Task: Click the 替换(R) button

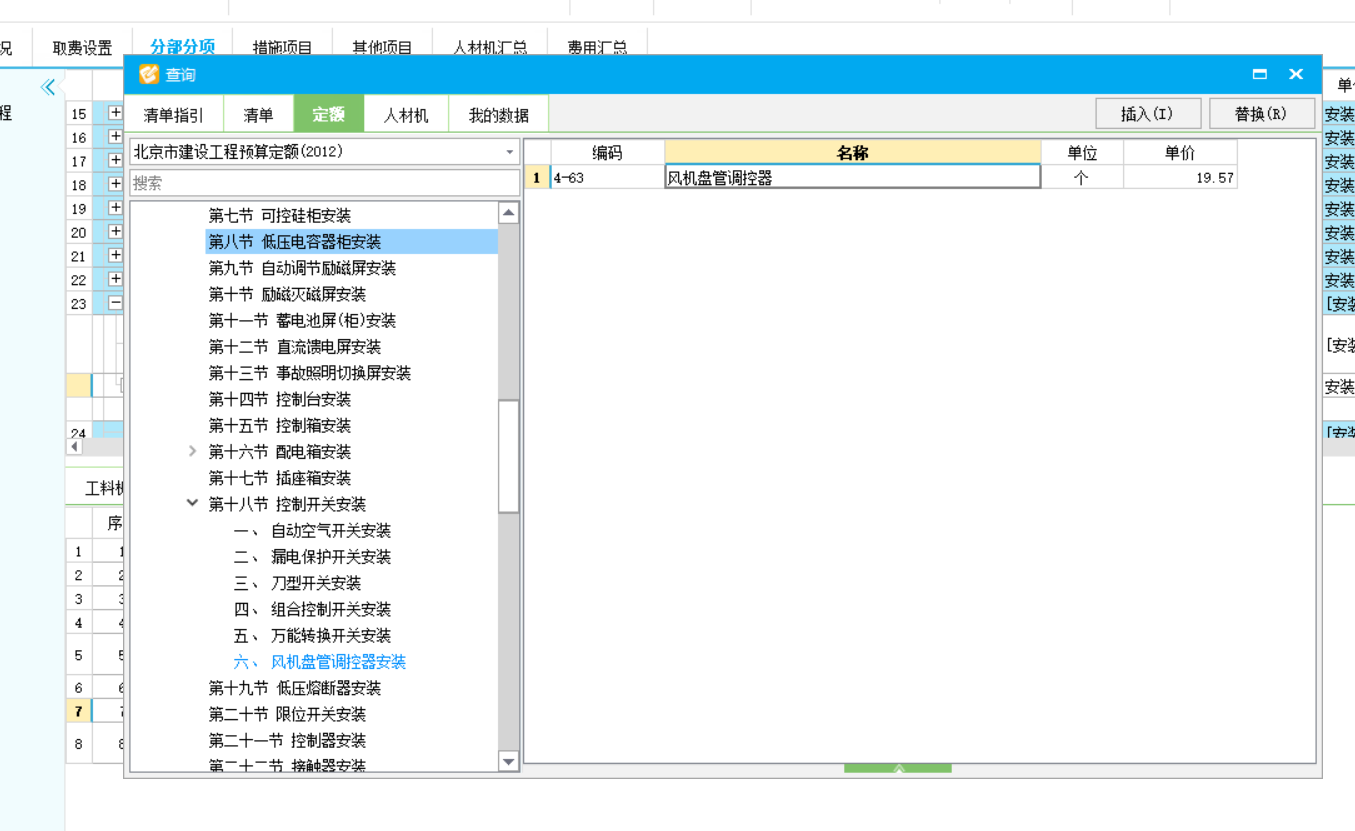Action: pyautogui.click(x=1262, y=113)
